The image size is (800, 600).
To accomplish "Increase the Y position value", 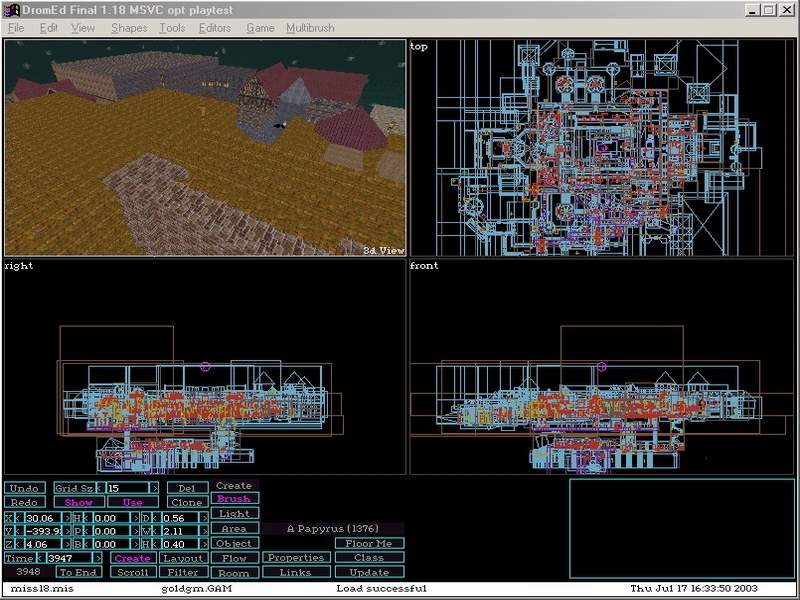I will click(x=67, y=531).
